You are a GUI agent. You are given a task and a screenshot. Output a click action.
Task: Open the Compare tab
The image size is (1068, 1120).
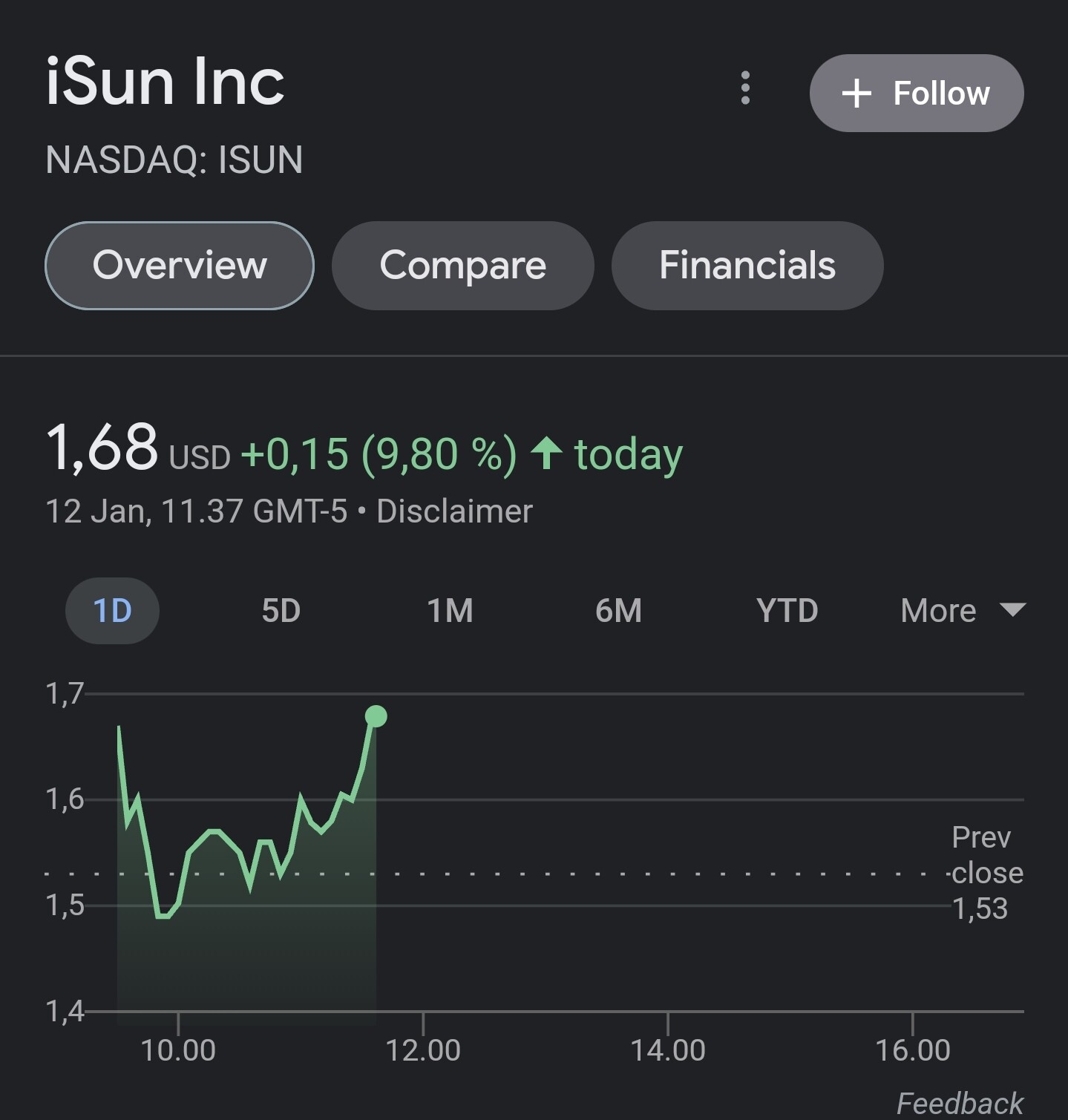(x=462, y=266)
